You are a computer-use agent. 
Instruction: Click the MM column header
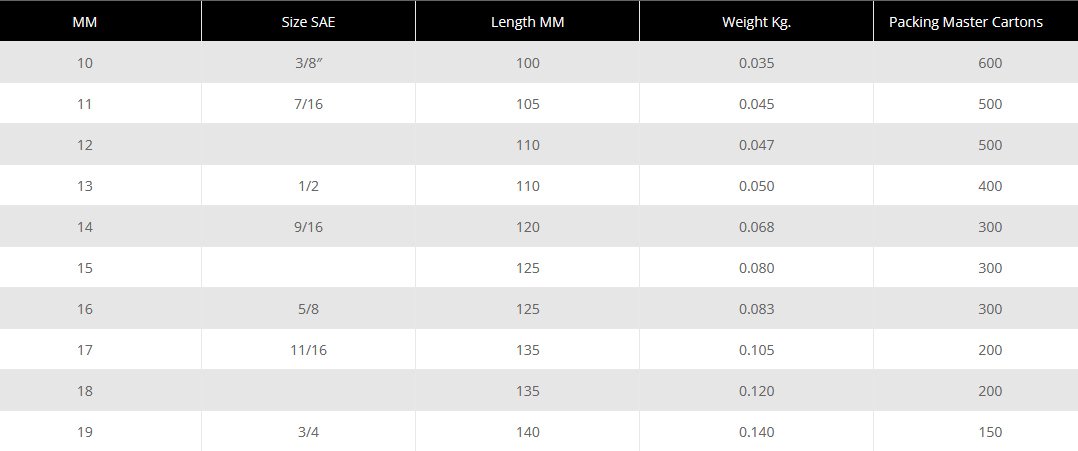84,22
